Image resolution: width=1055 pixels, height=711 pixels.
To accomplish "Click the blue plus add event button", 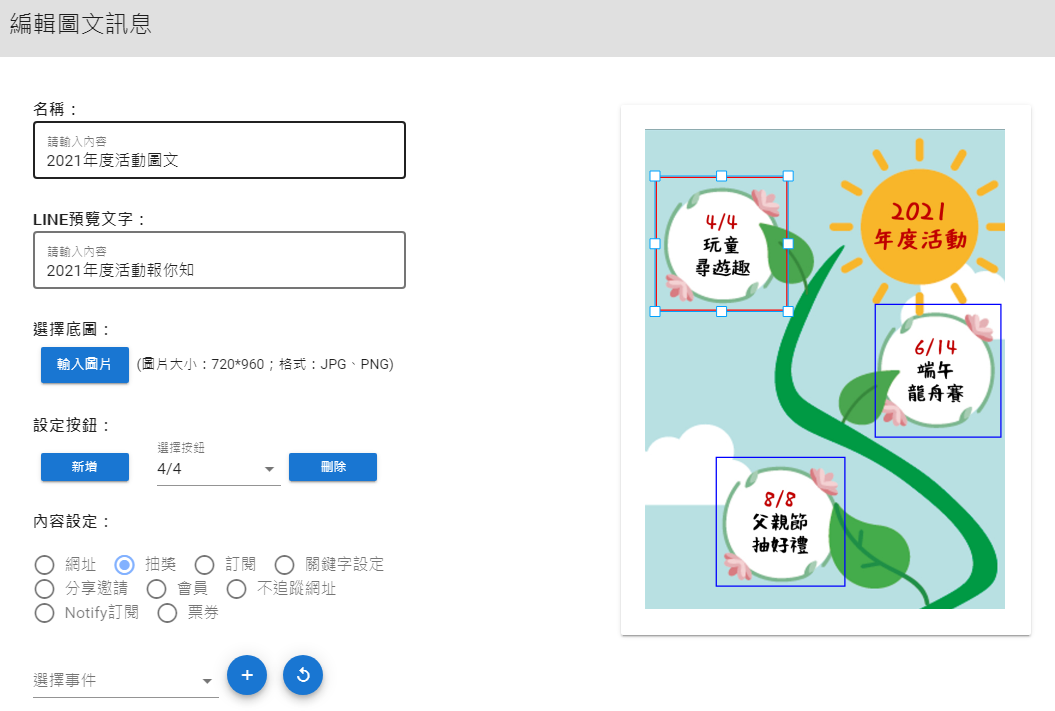I will [247, 675].
